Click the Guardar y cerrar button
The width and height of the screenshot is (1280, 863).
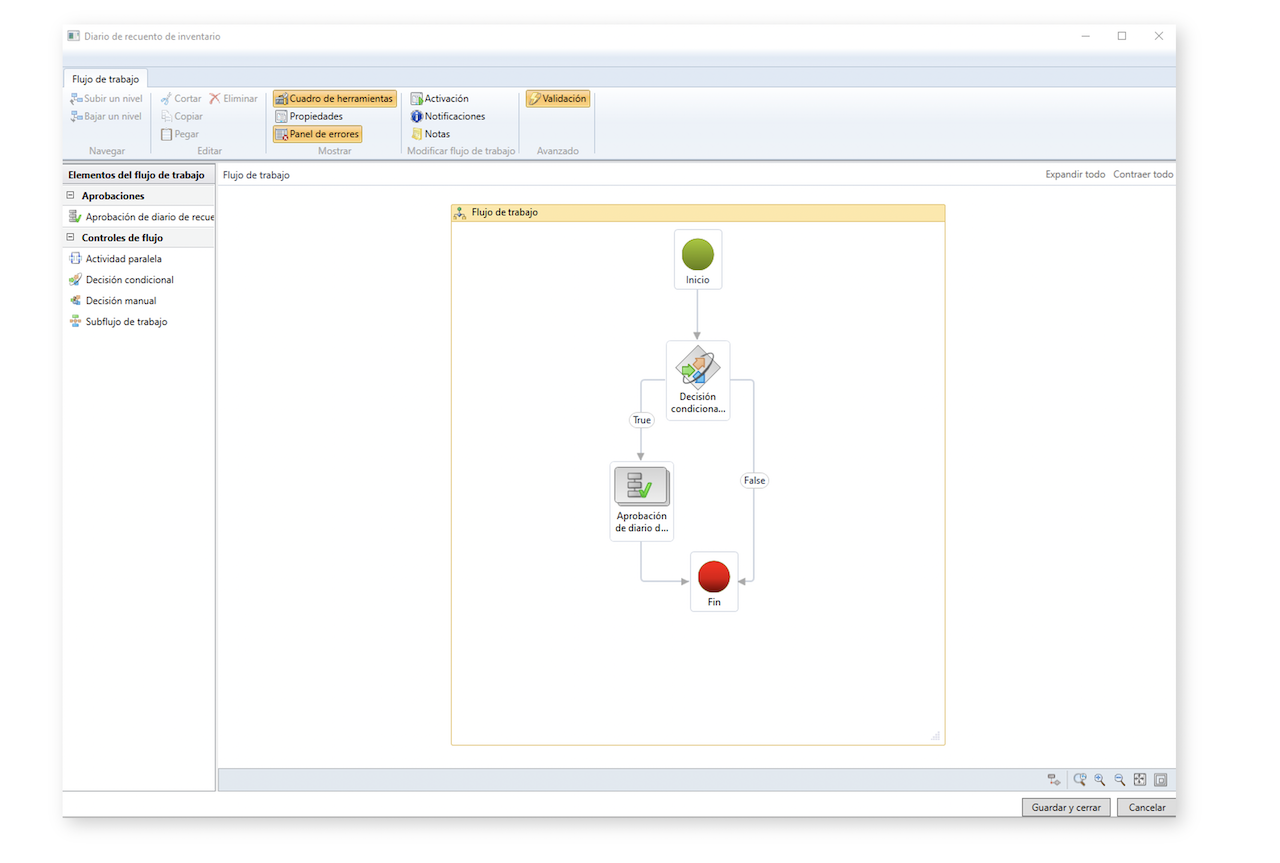[x=1066, y=807]
